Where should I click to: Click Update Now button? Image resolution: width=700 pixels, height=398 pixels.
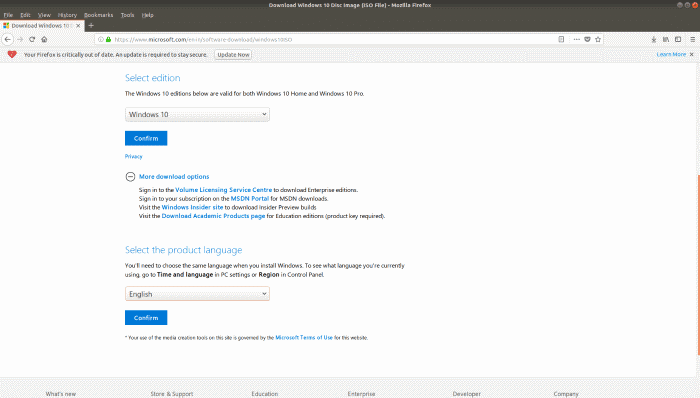(x=233, y=54)
